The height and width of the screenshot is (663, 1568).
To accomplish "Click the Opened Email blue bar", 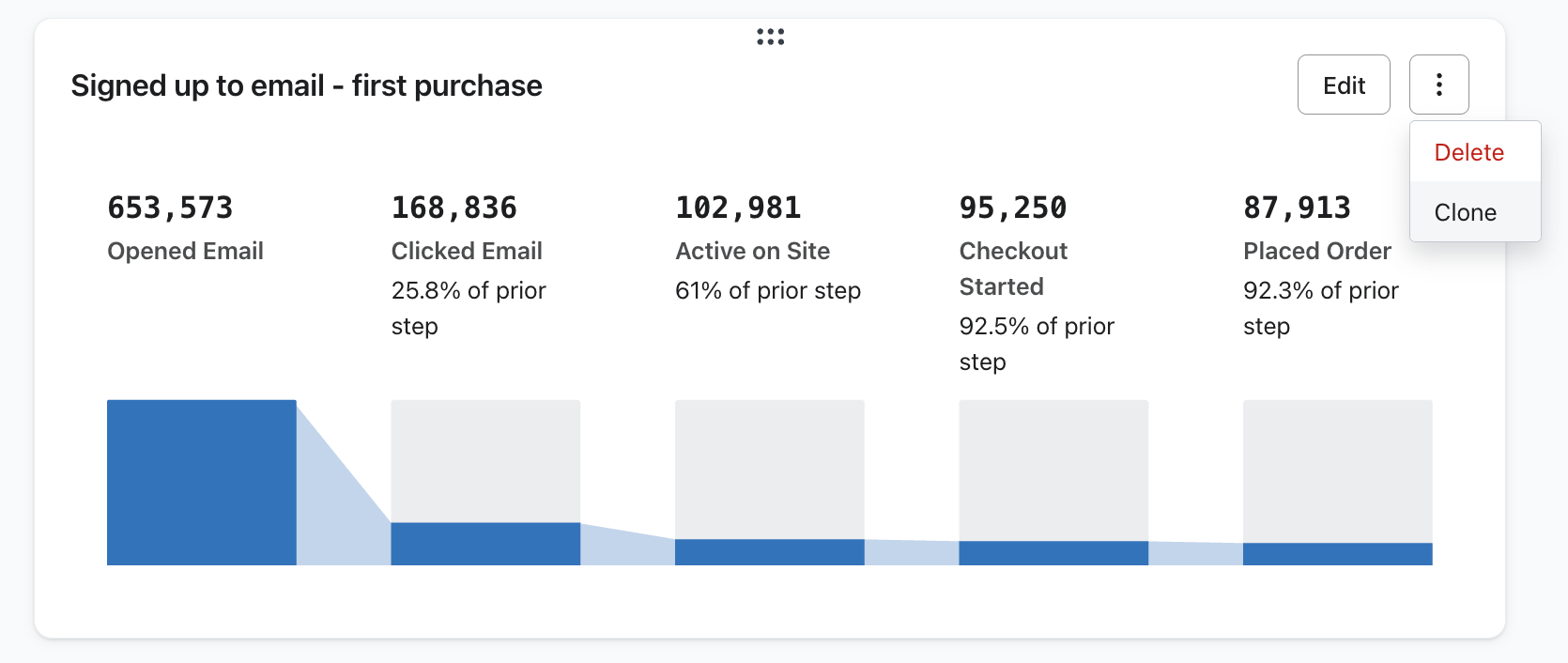I will click(202, 483).
